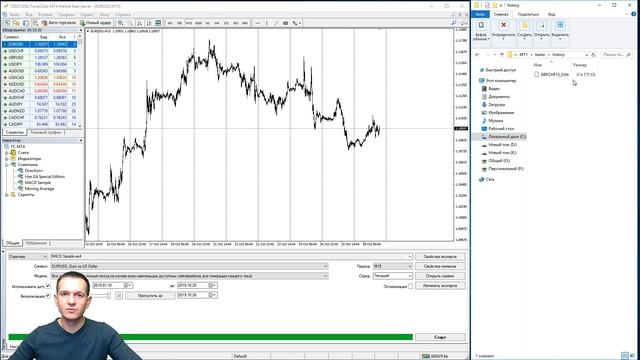The image size is (640, 360).
Task: Click the zoom in chart magnifier icon
Action: (x=121, y=23)
